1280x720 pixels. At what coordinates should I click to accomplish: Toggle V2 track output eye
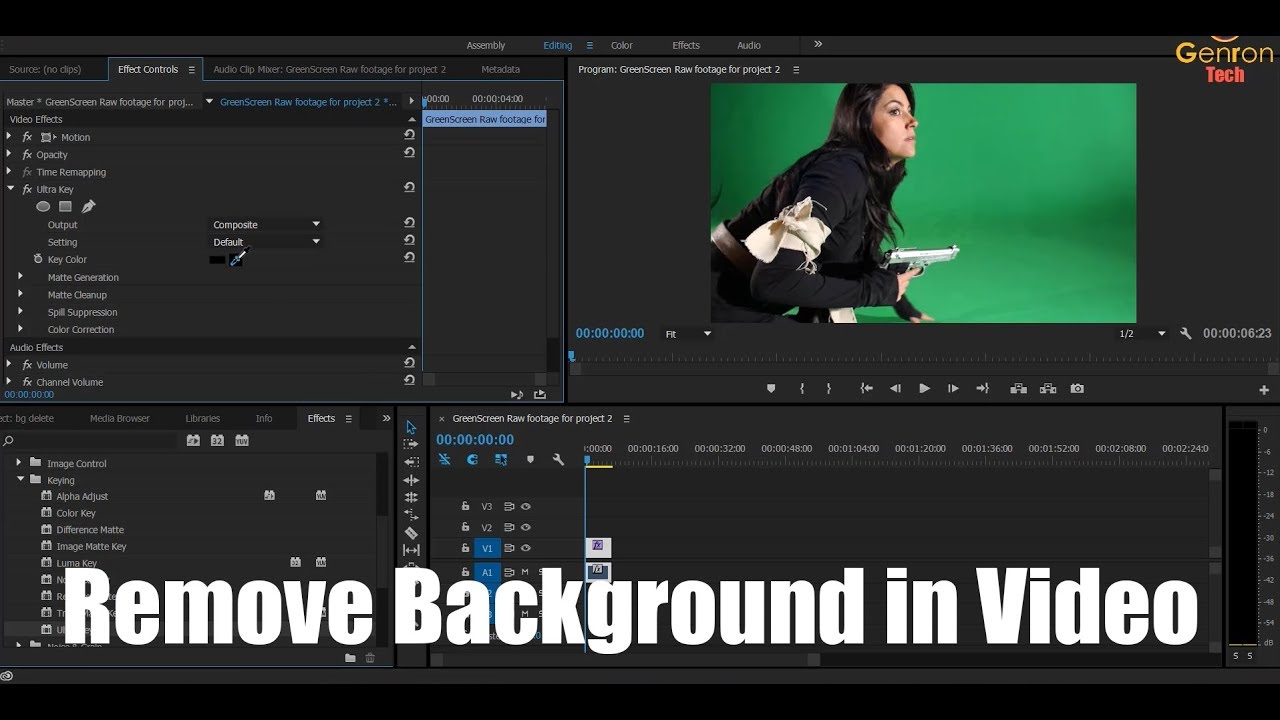[x=526, y=527]
